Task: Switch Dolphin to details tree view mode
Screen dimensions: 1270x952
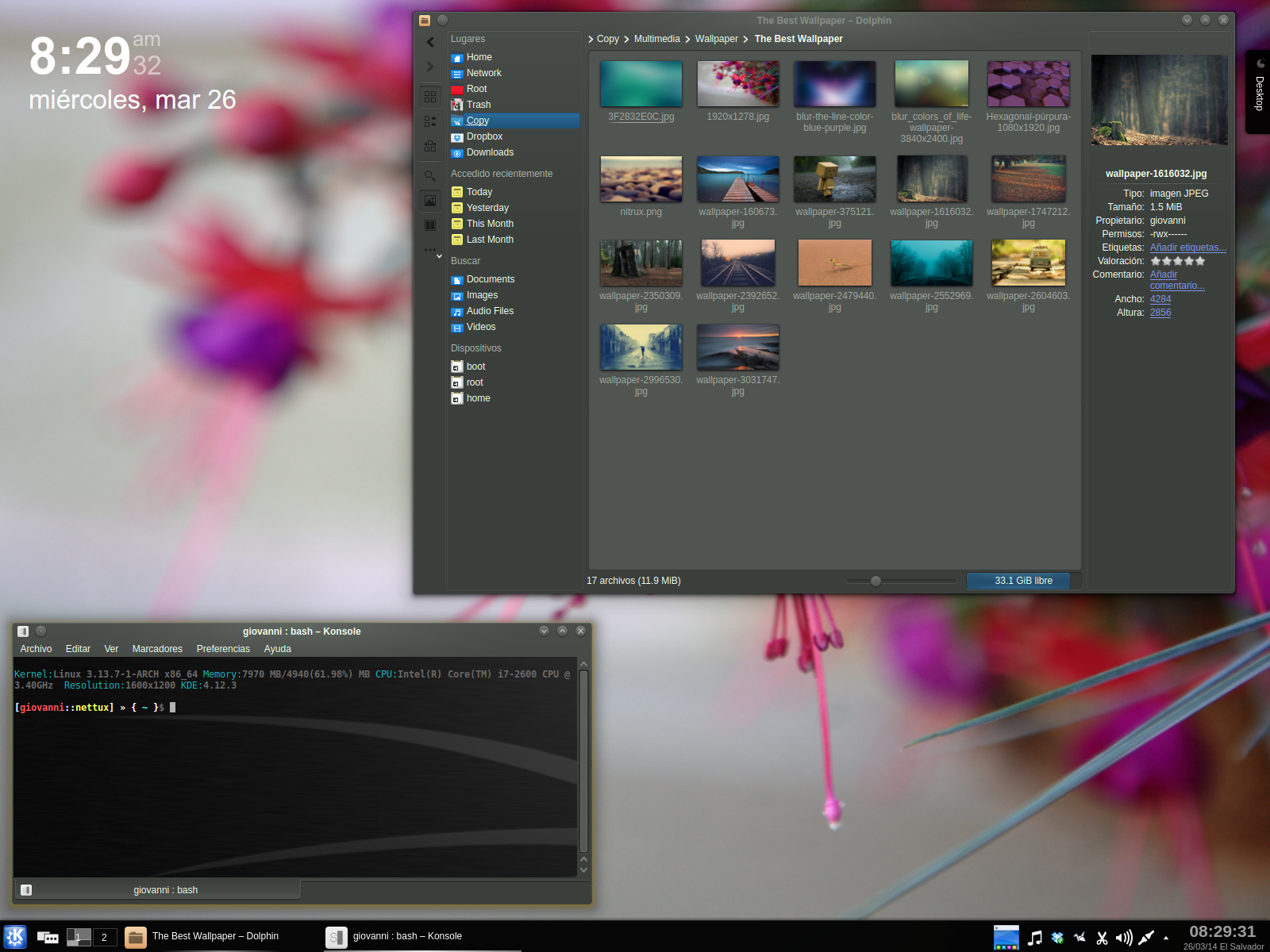Action: click(x=430, y=146)
